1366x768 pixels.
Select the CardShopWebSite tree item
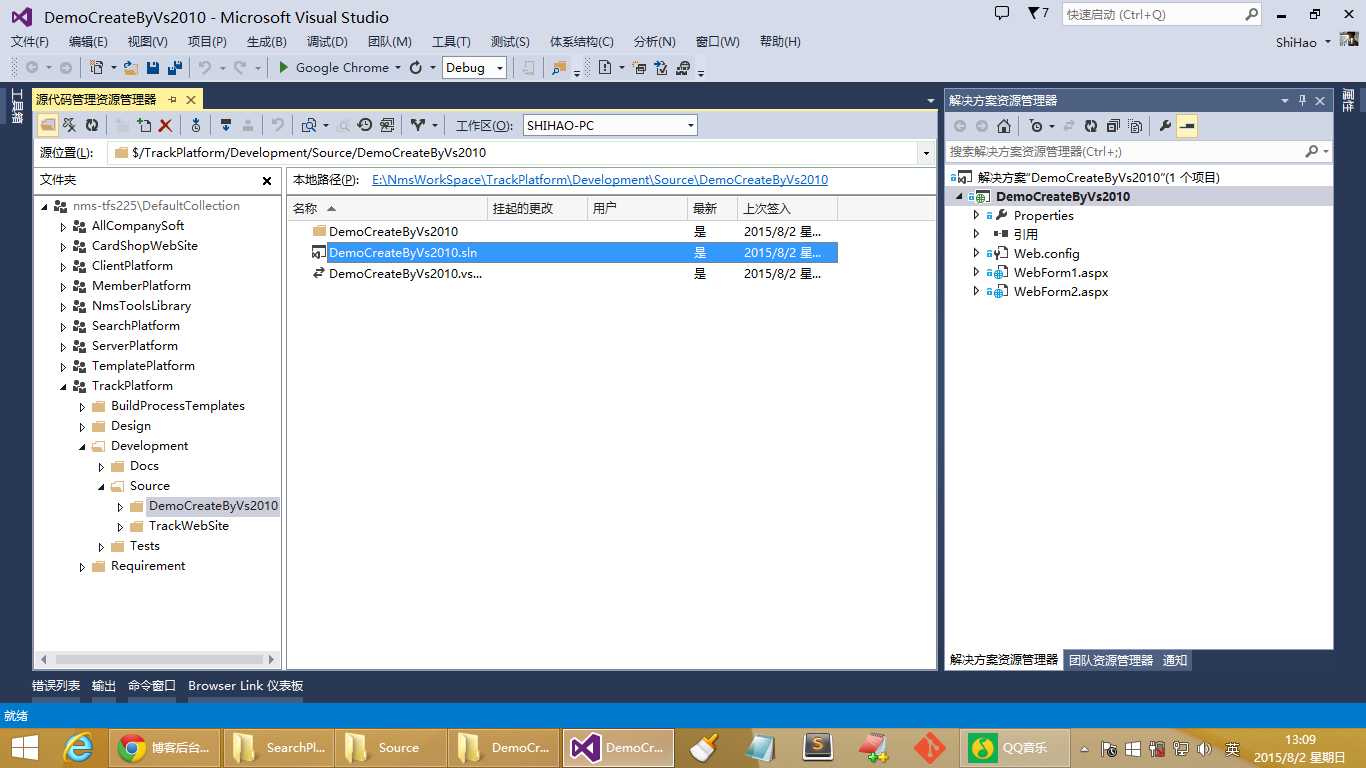pyautogui.click(x=145, y=246)
